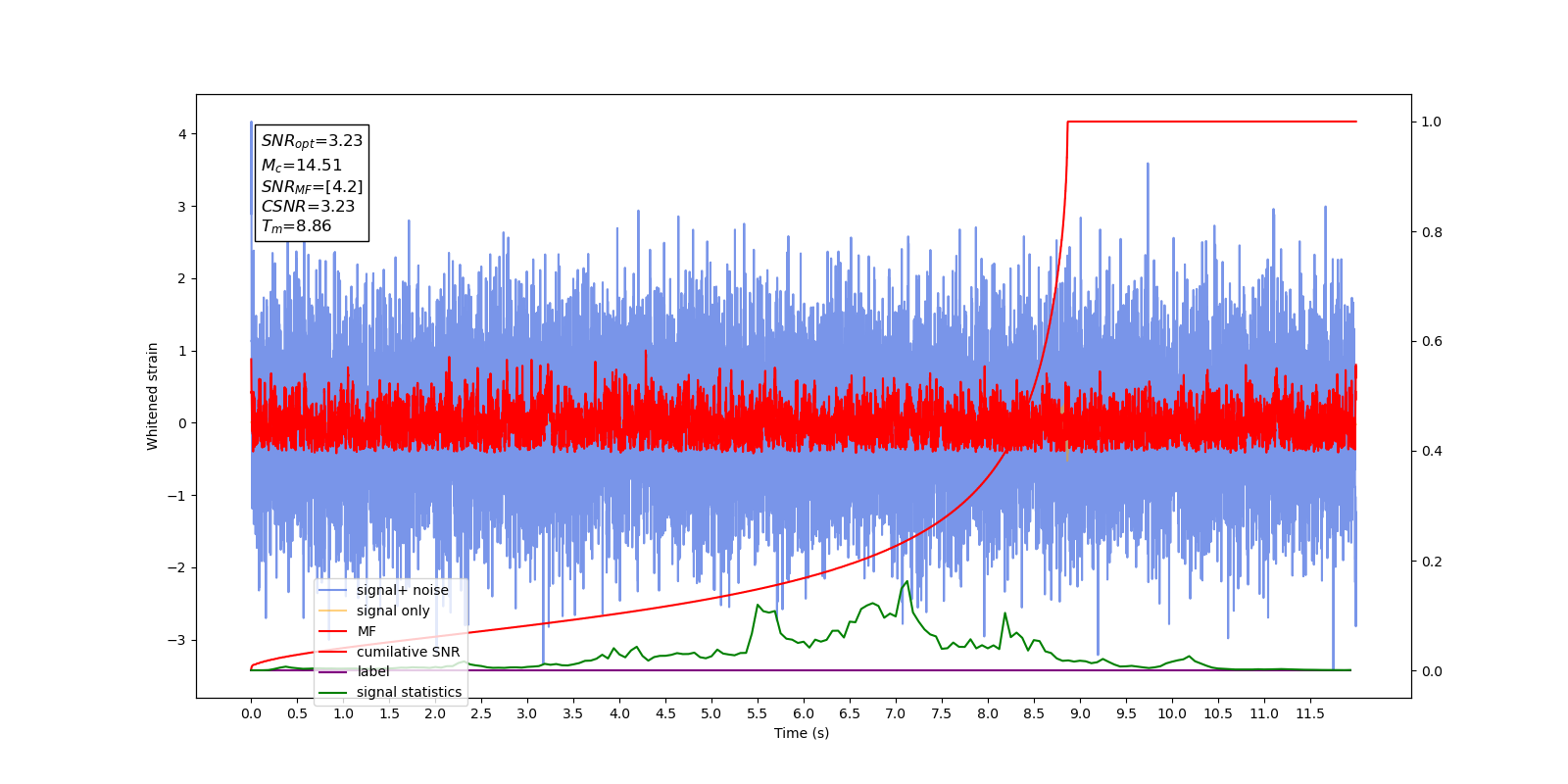Image resolution: width=1568 pixels, height=784 pixels.
Task: Click x-axis tick label 7.0
Action: point(896,713)
